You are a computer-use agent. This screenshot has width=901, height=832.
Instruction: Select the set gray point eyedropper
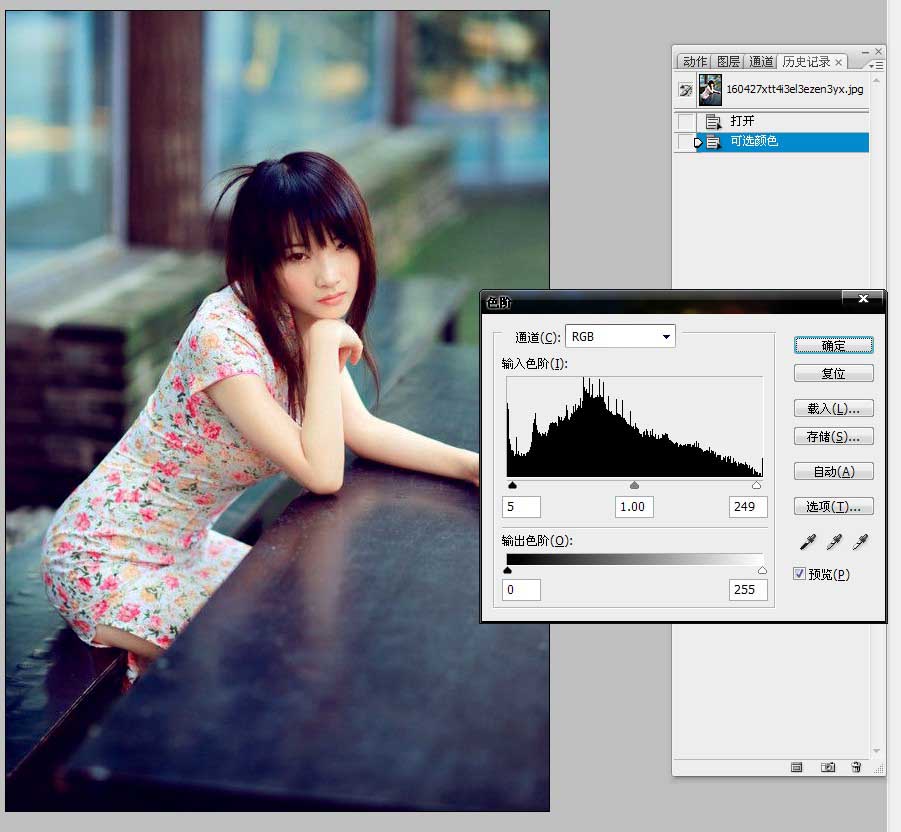pos(834,542)
